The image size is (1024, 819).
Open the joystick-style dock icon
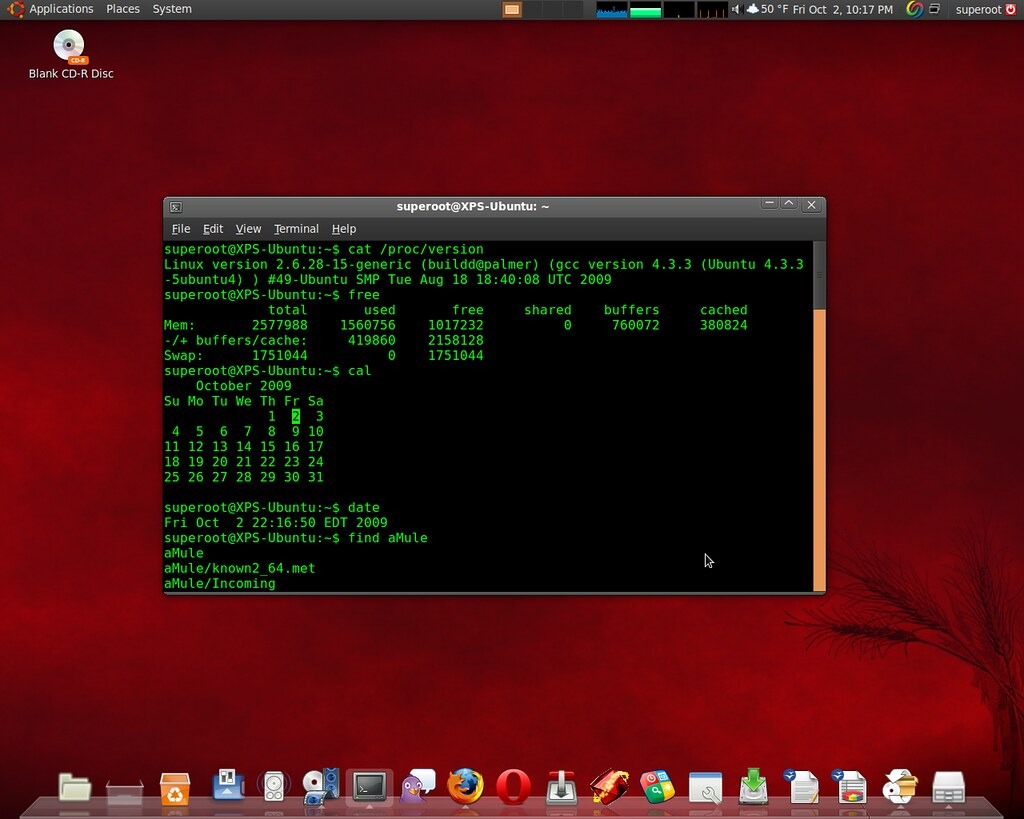pos(561,786)
